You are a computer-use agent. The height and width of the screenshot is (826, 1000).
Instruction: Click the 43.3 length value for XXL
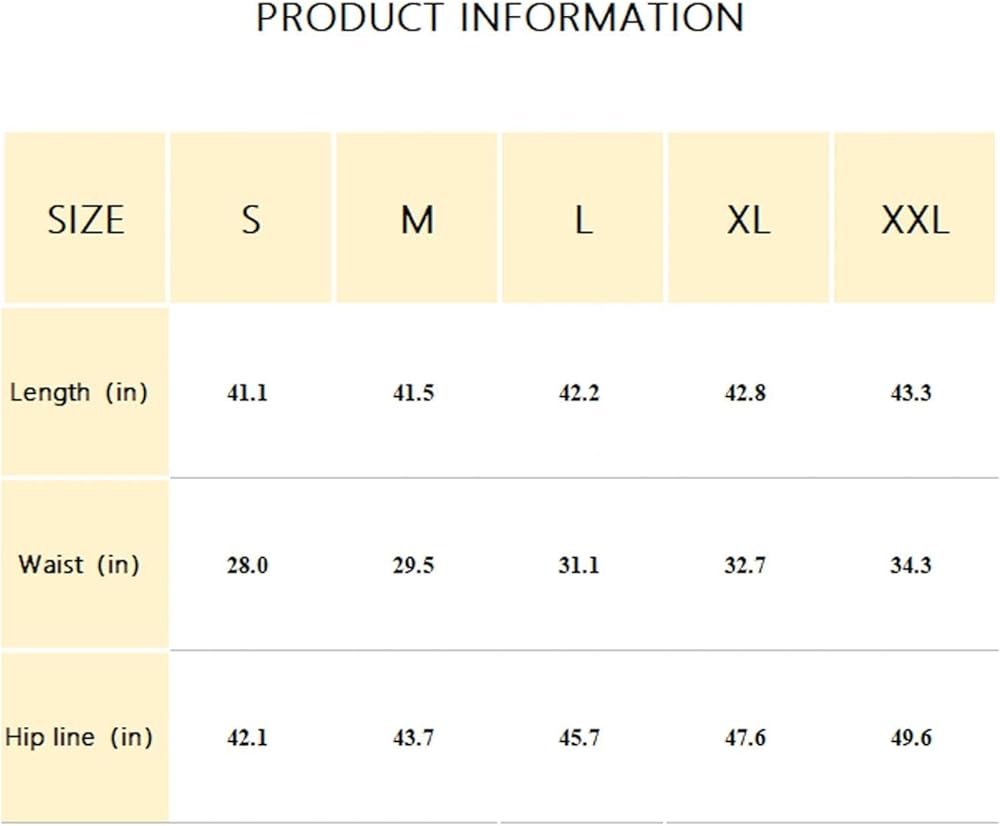pos(911,393)
